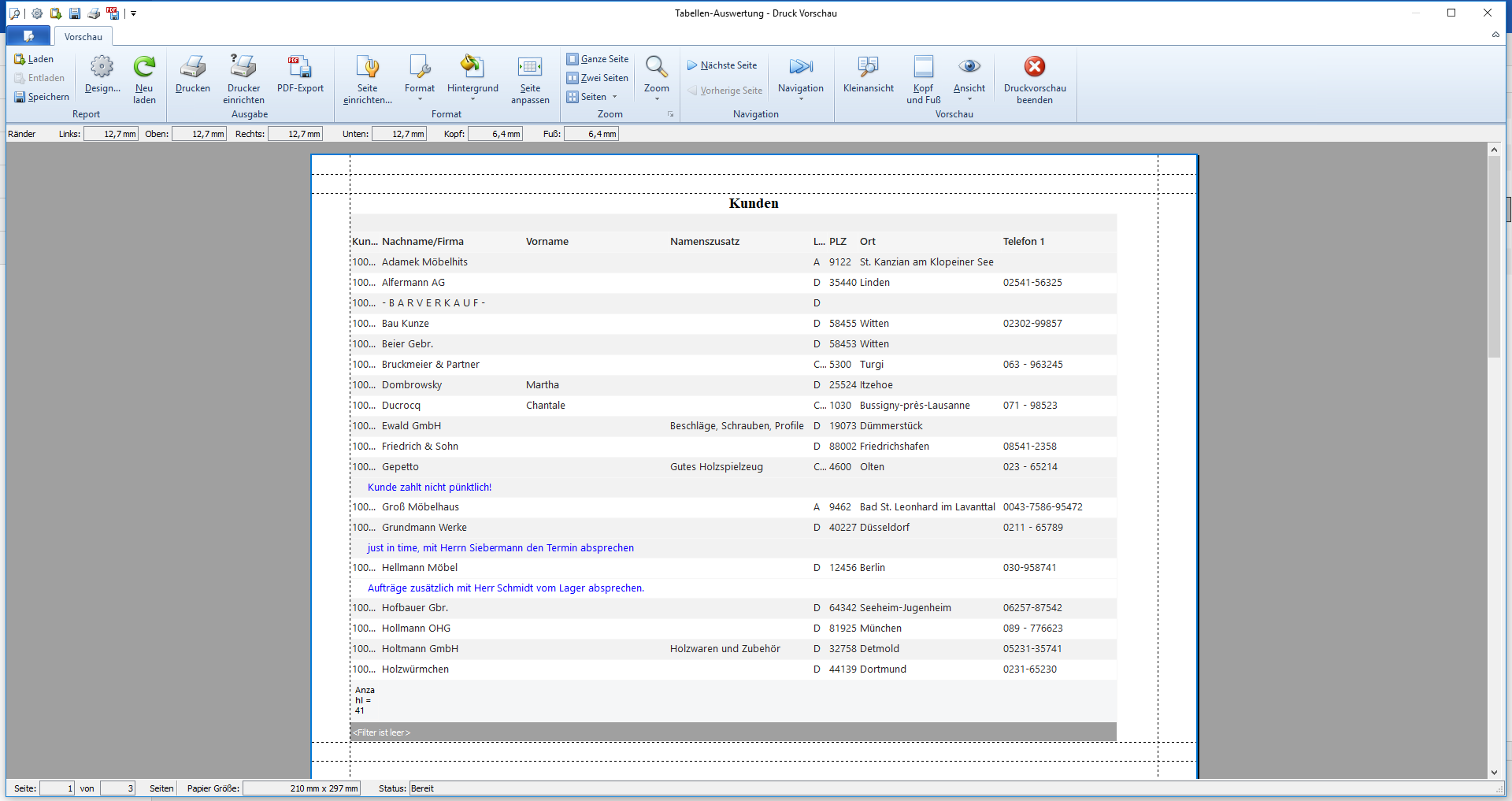The height and width of the screenshot is (801, 1512).
Task: Collapse the ribbon with the chevron button
Action: point(1495,35)
